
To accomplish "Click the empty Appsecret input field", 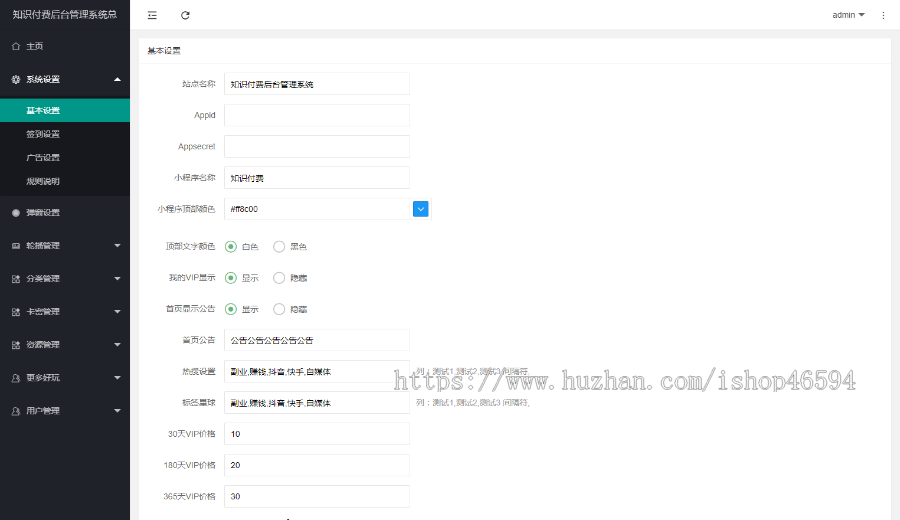I will tap(317, 146).
